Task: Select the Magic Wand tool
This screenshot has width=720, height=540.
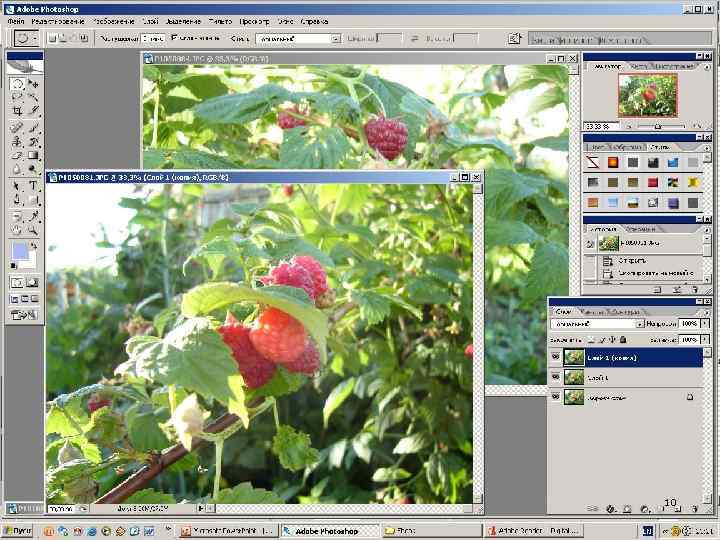Action: point(33,98)
